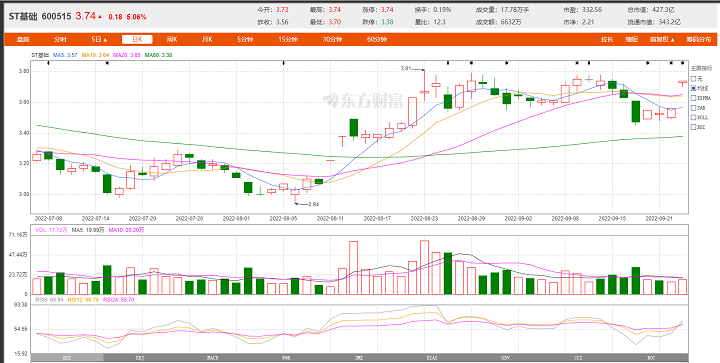Click the 换手 0.19% value
720x363 pixels.
coord(433,10)
